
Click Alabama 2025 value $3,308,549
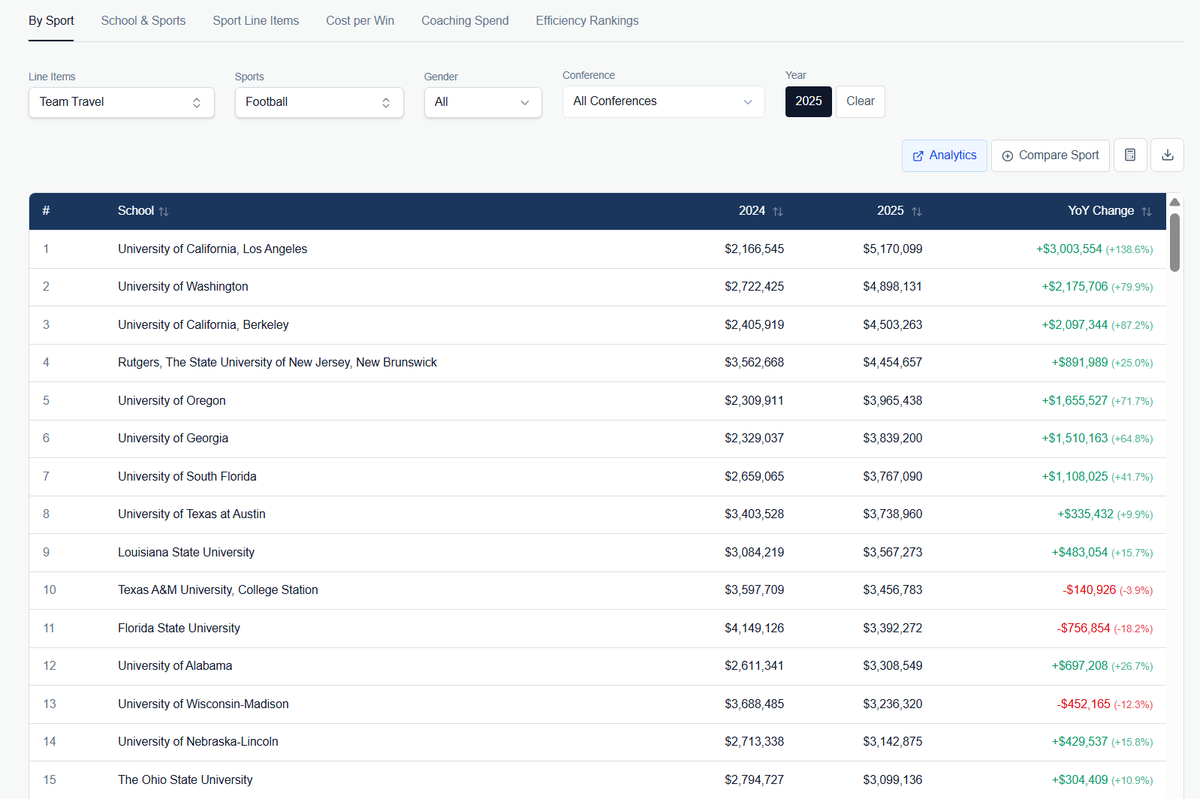coord(893,666)
